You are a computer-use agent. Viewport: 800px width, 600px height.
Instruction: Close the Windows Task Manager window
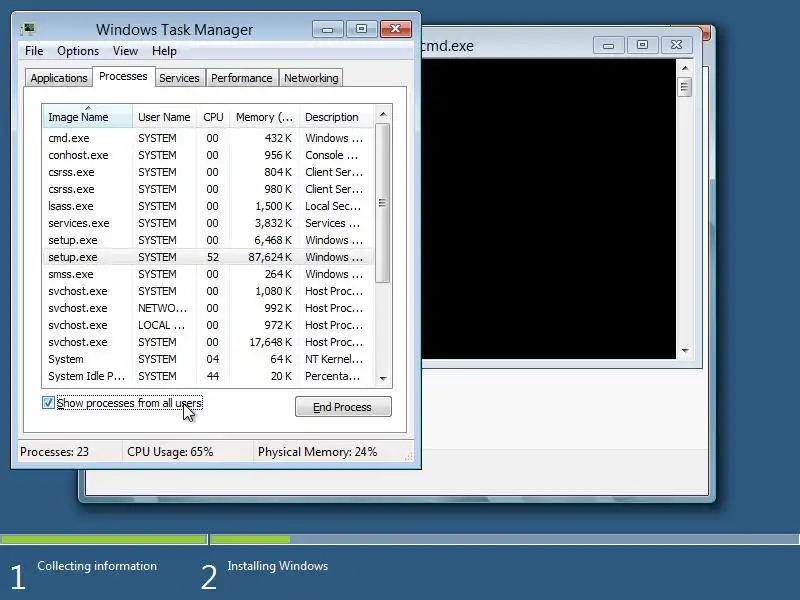pyautogui.click(x=395, y=29)
